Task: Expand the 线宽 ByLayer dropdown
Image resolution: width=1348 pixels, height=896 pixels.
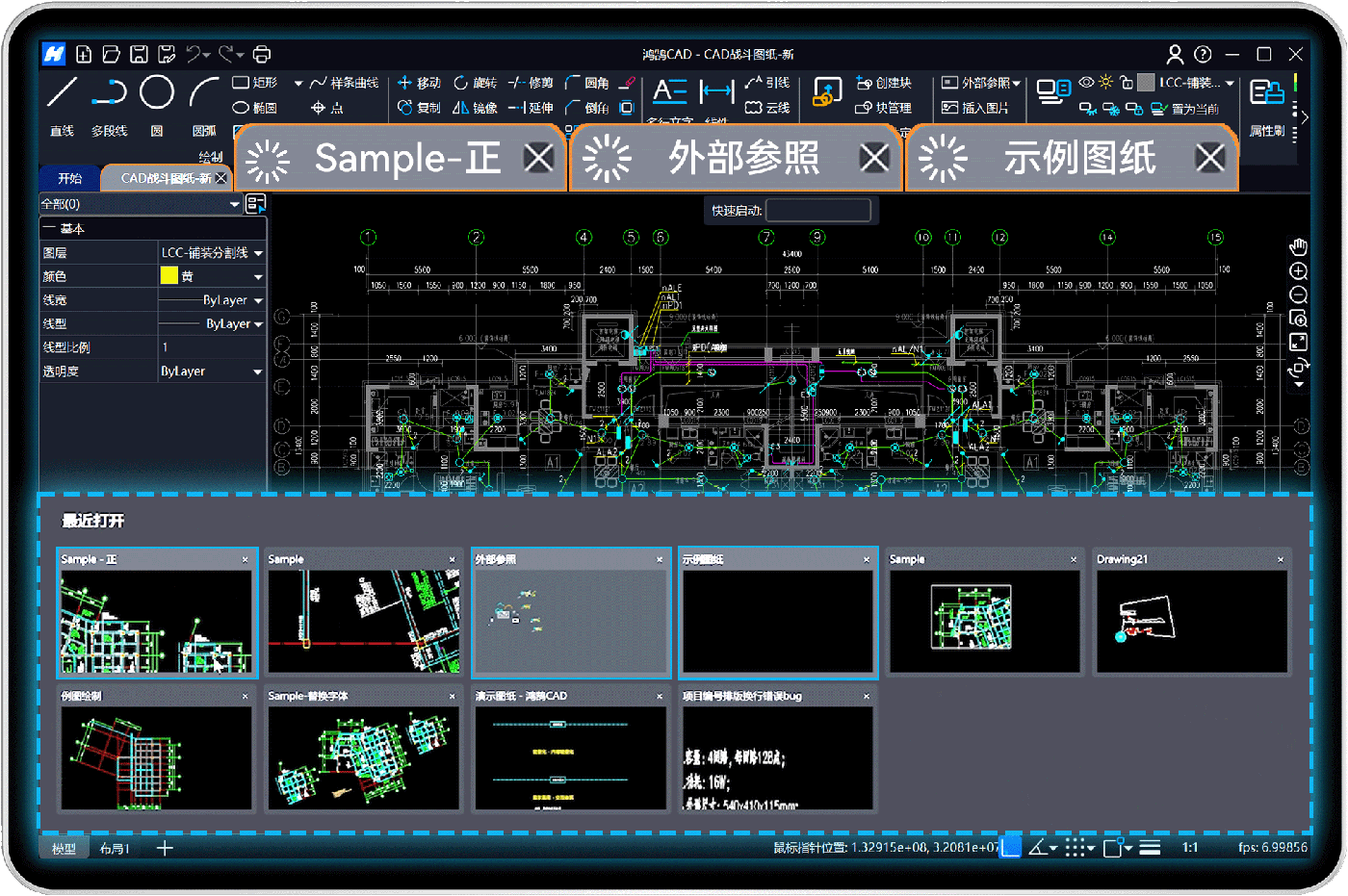Action: pyautogui.click(x=258, y=300)
